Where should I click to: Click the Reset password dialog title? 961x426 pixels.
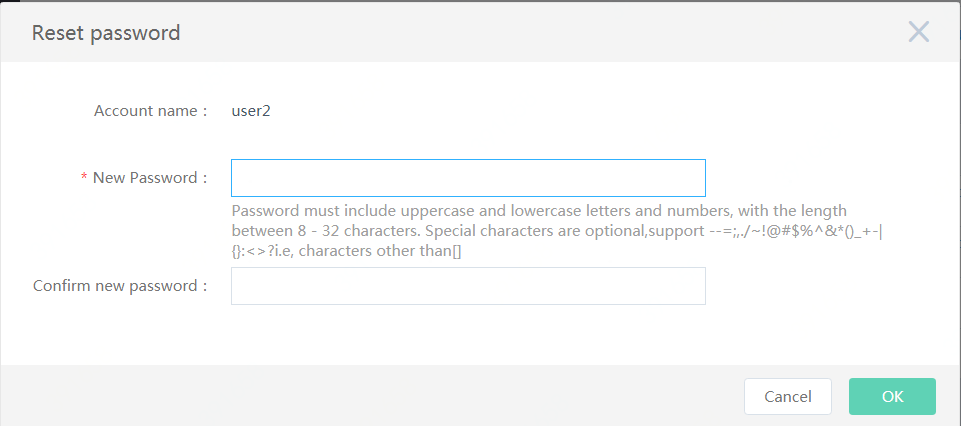click(106, 32)
